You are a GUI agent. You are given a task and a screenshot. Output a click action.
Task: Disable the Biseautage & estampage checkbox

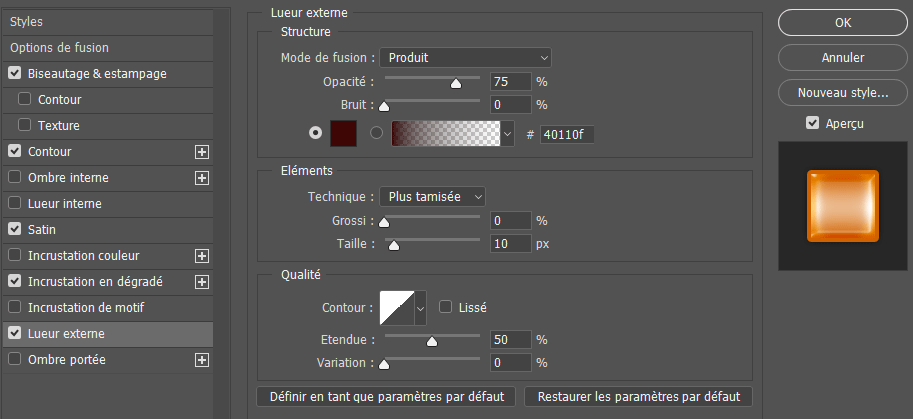(15, 74)
